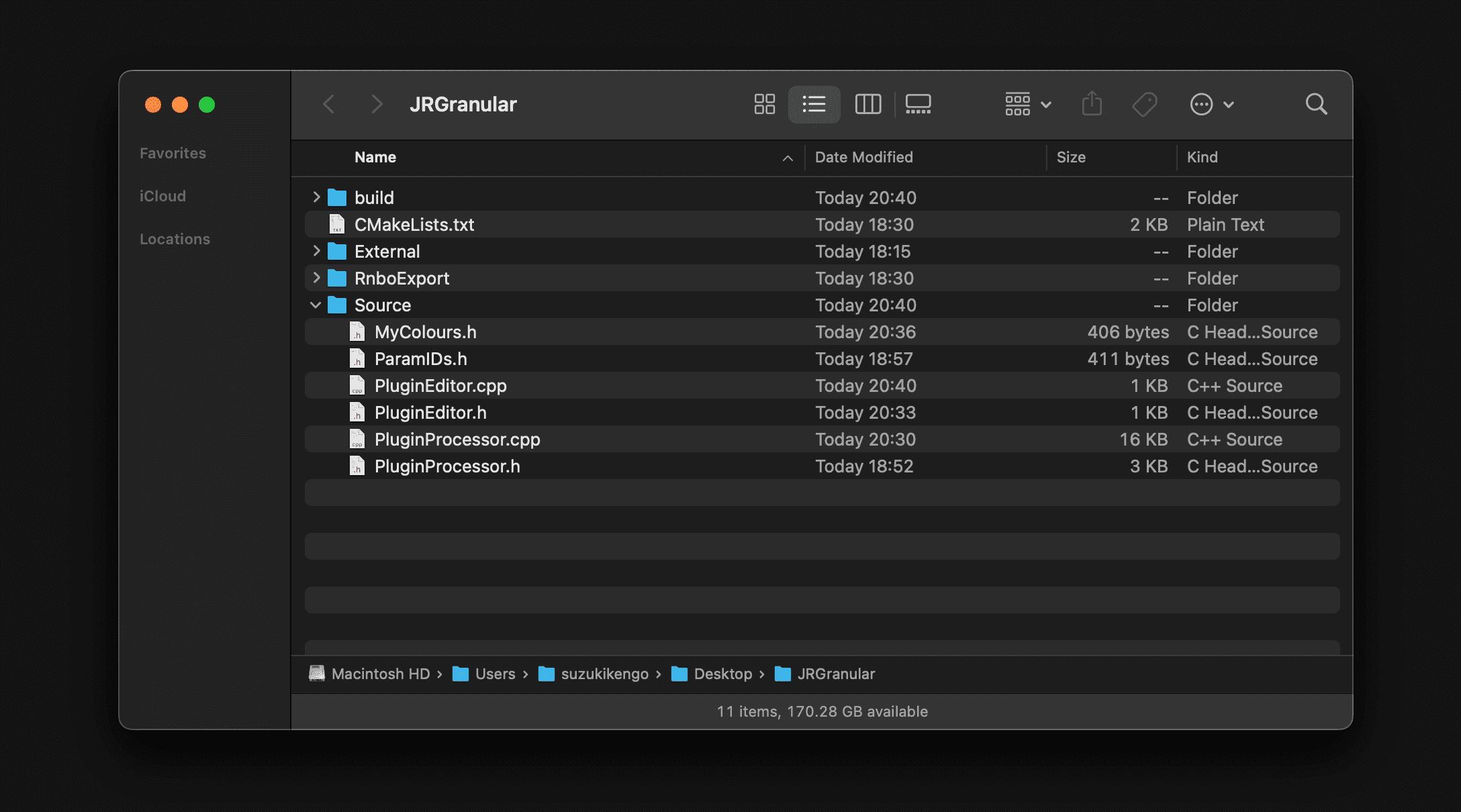Click the forward navigation arrow
The height and width of the screenshot is (812, 1461).
click(x=376, y=104)
